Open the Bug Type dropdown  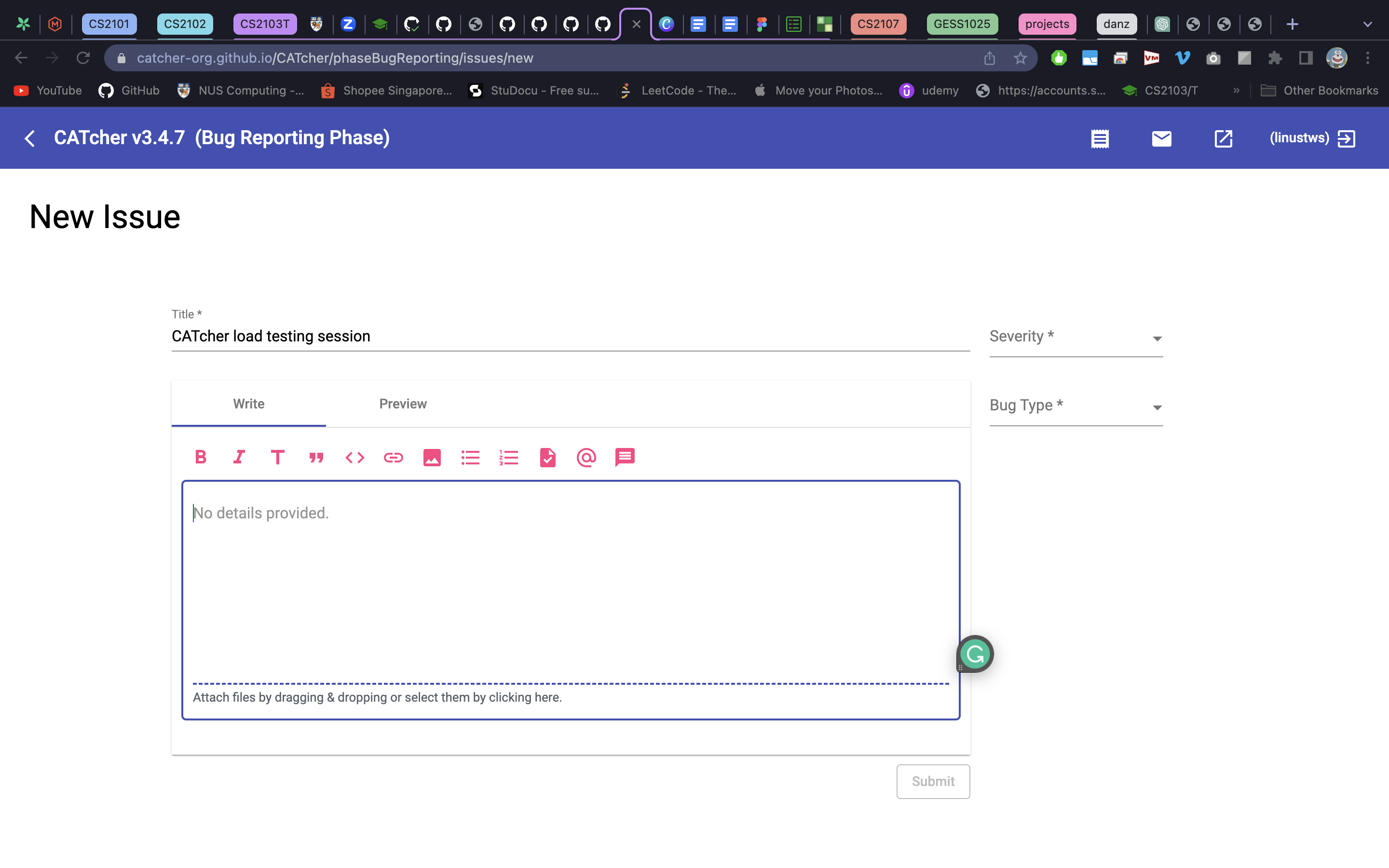pyautogui.click(x=1076, y=407)
